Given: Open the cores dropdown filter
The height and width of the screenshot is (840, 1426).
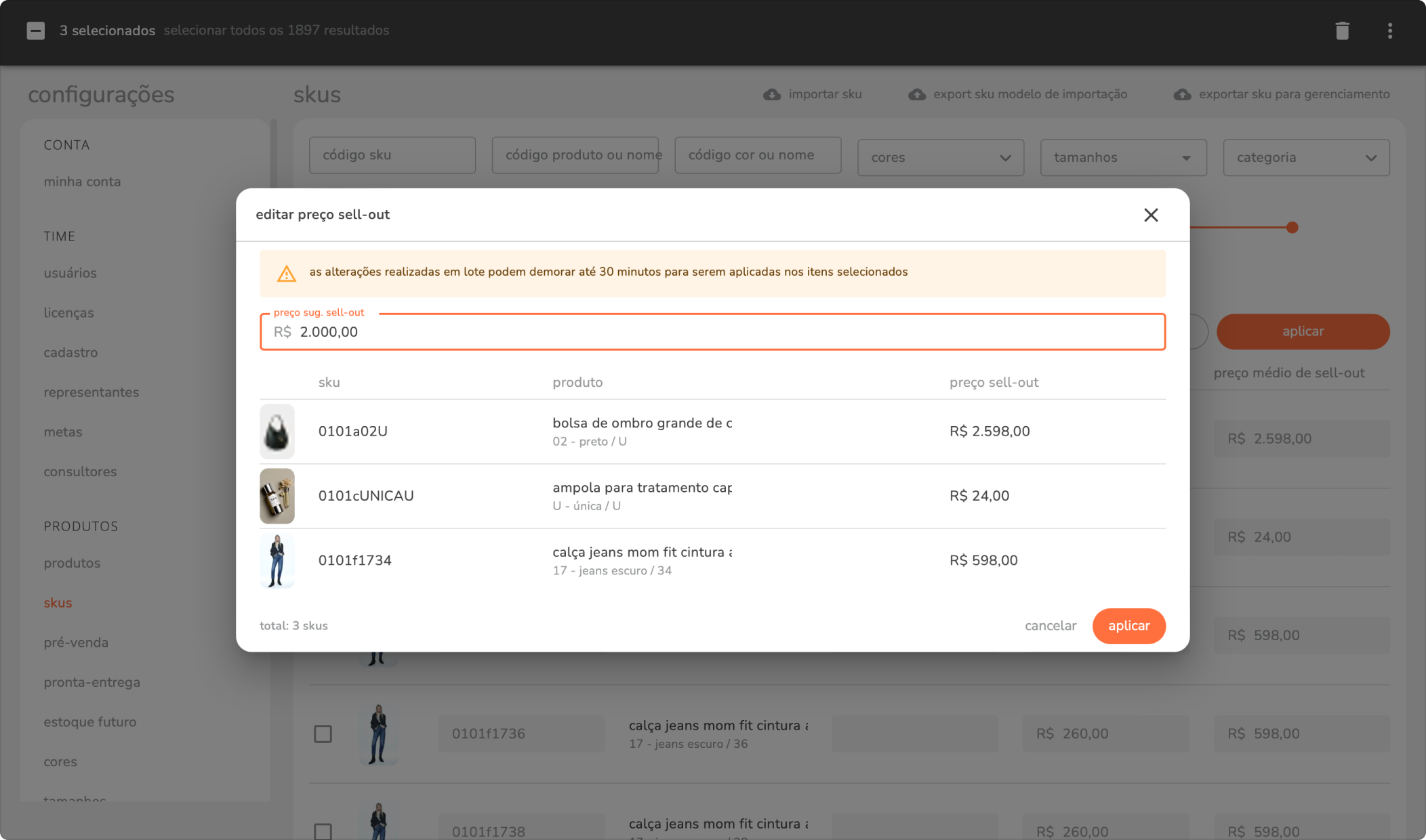Looking at the screenshot, I should pos(940,158).
